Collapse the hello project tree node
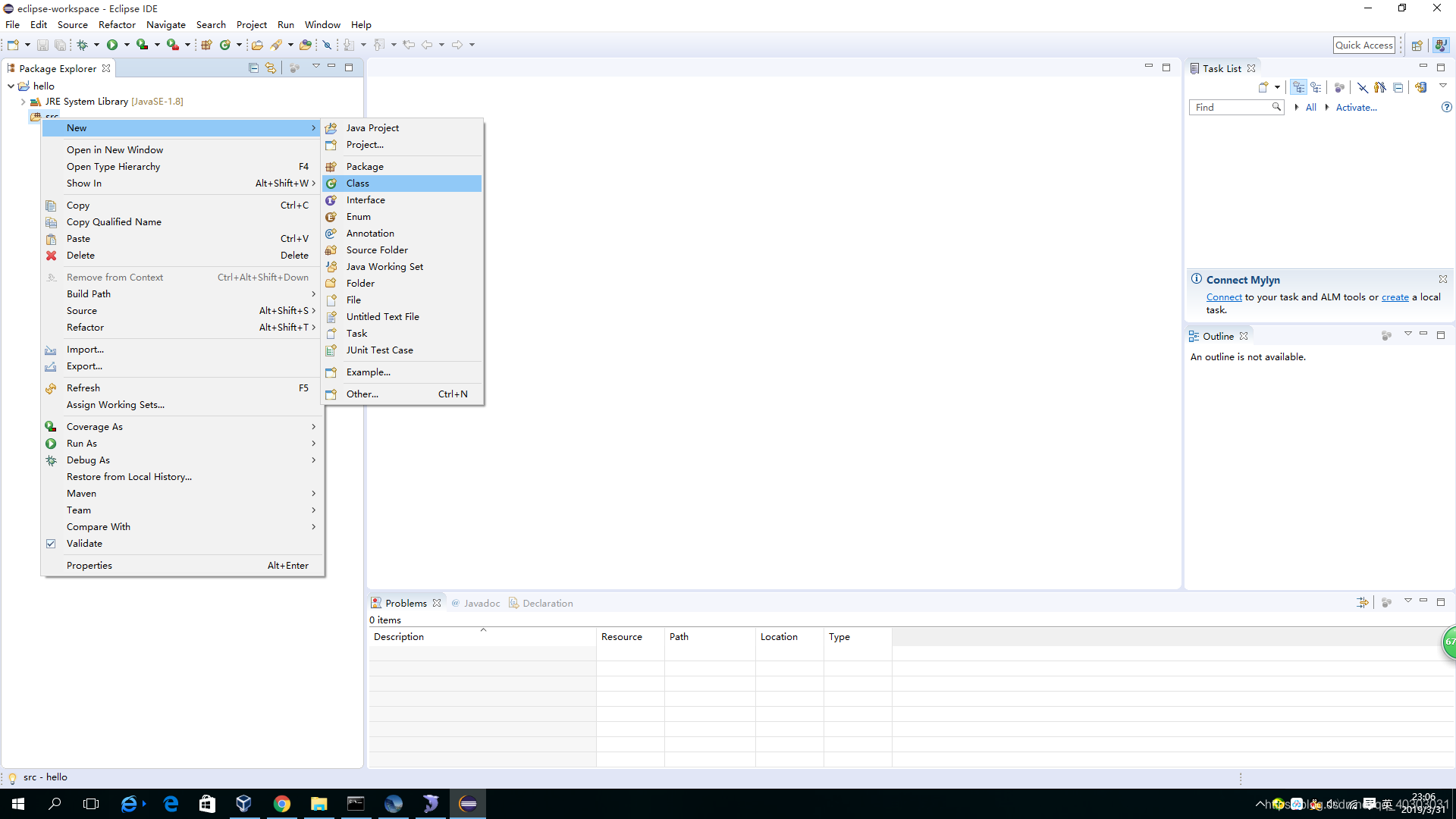This screenshot has width=1456, height=819. click(x=11, y=86)
